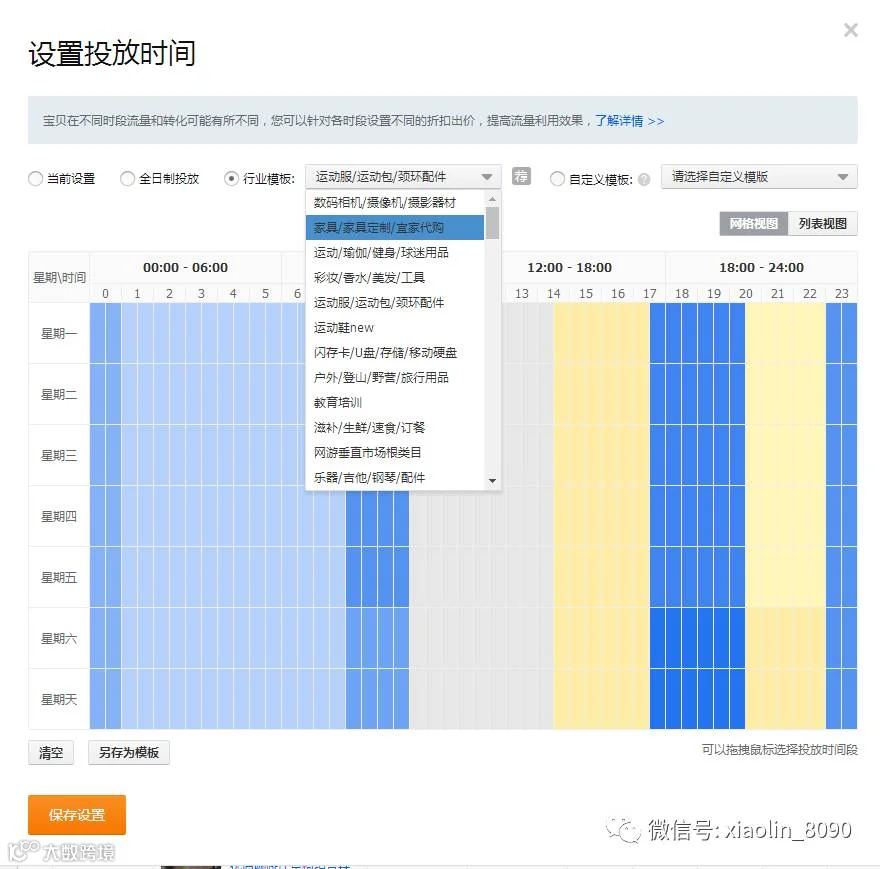Viewport: 880px width, 869px height.
Task: Click the dropdown list scrollbar thumb
Action: tap(492, 223)
